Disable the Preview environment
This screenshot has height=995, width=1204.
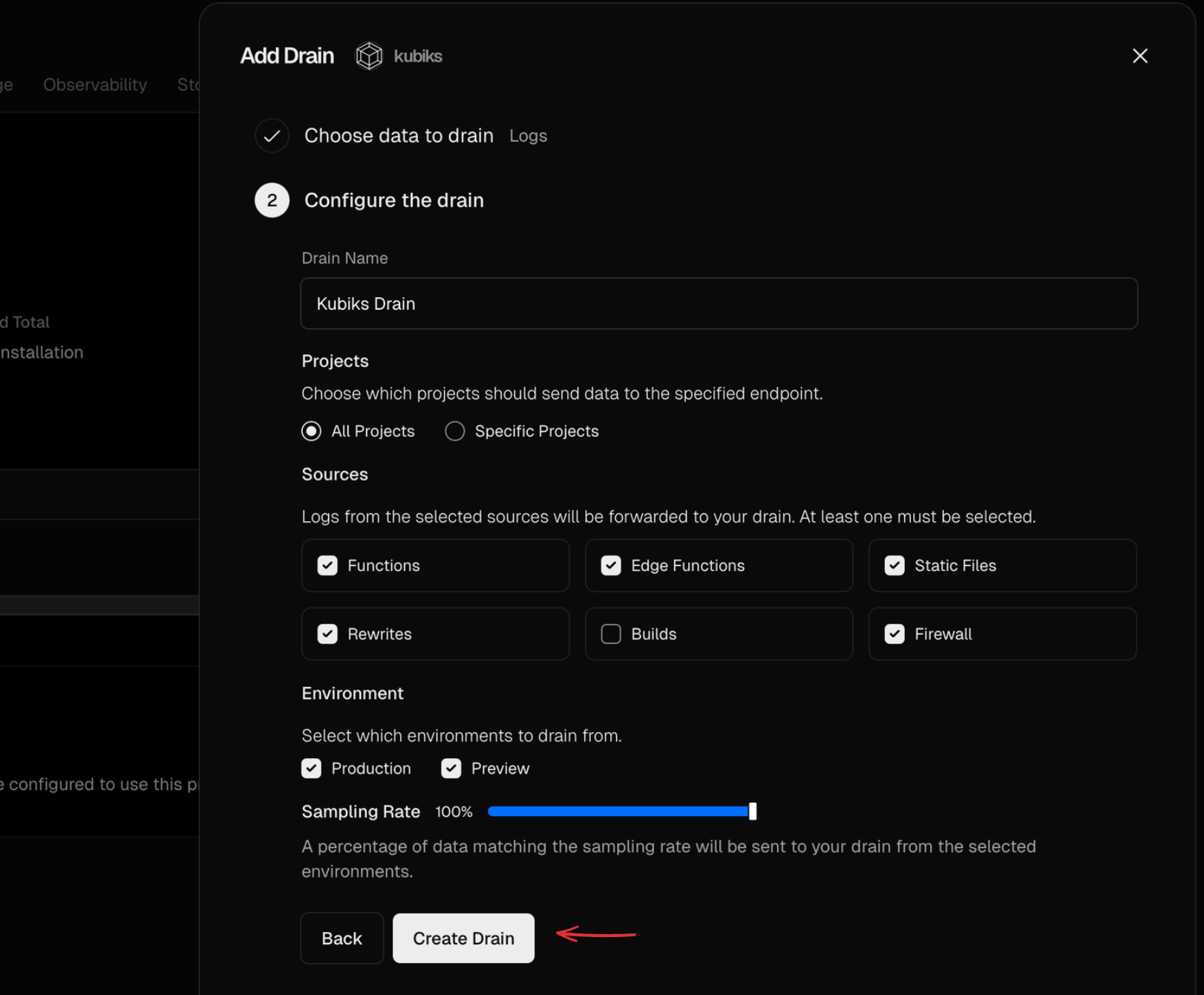[x=451, y=768]
